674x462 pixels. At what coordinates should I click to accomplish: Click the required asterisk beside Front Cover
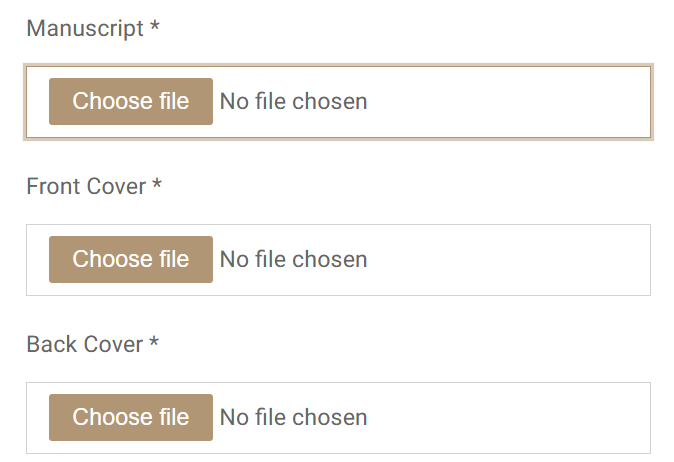[x=157, y=185]
